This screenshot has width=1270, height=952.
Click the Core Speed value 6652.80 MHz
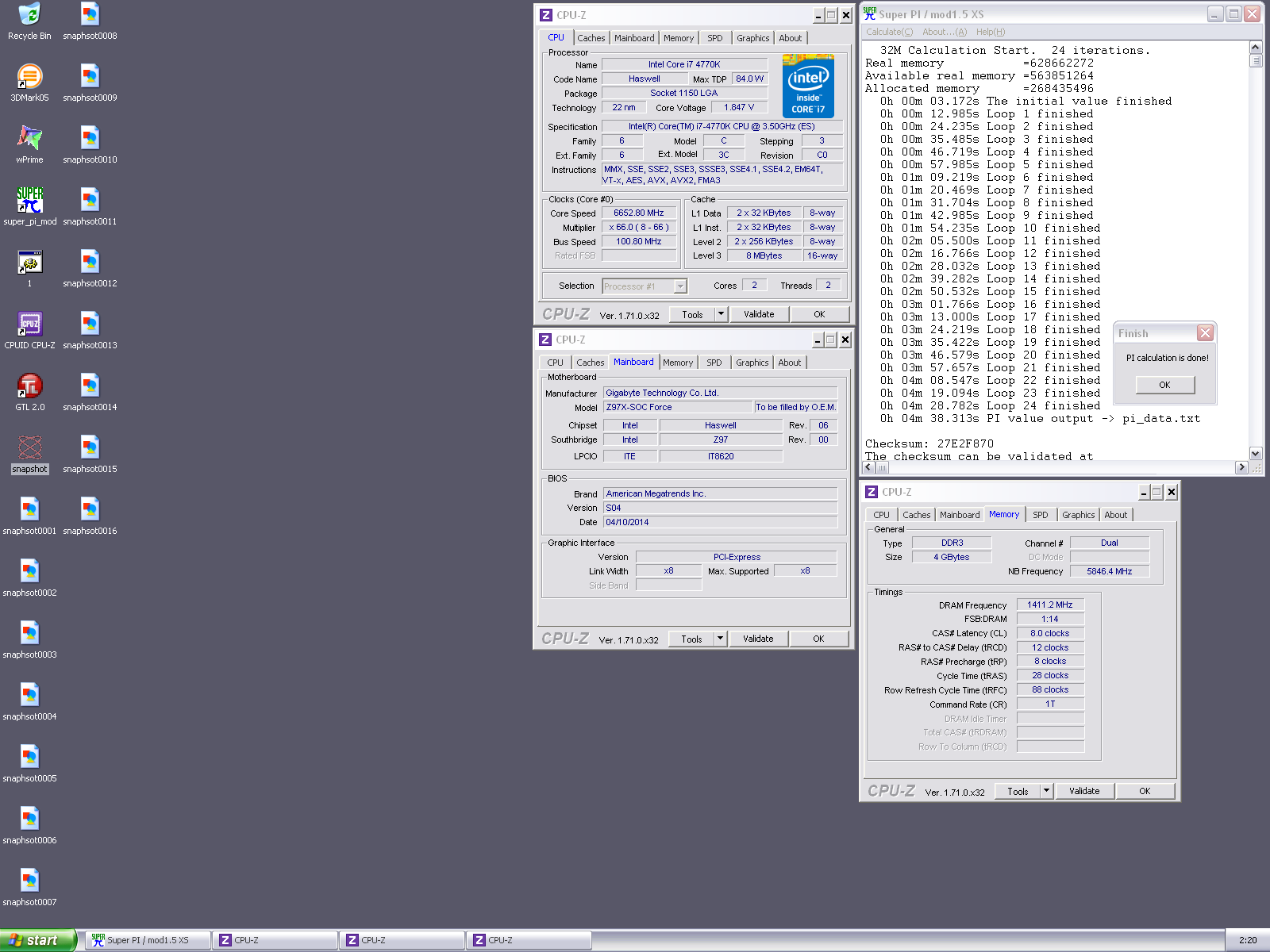click(x=639, y=213)
